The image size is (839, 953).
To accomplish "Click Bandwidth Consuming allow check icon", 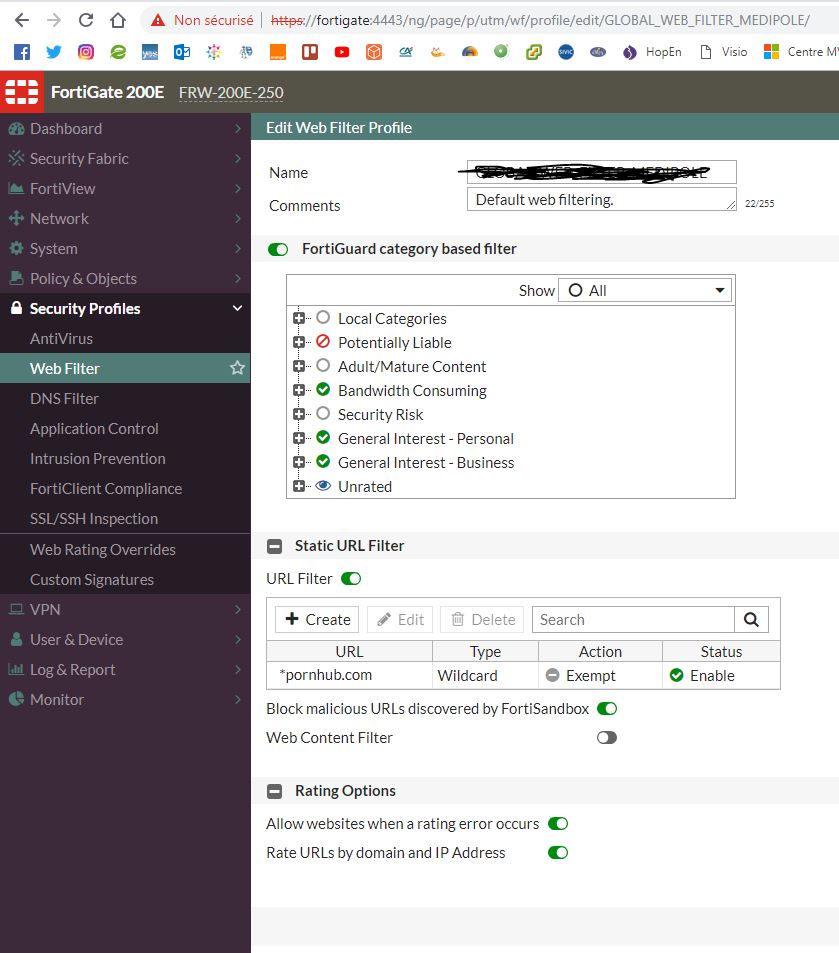I will coord(323,390).
